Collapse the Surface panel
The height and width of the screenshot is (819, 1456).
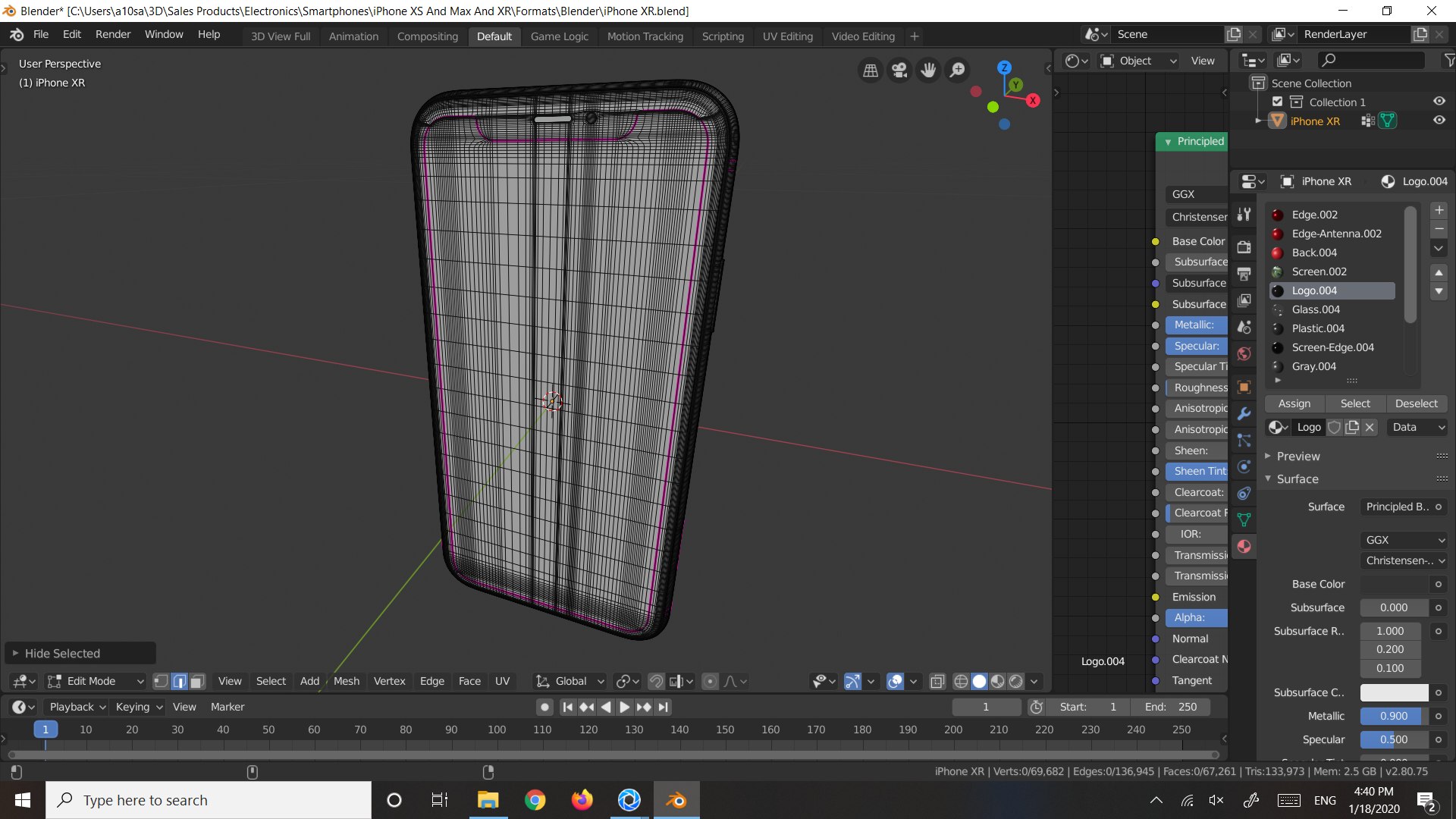click(1297, 479)
